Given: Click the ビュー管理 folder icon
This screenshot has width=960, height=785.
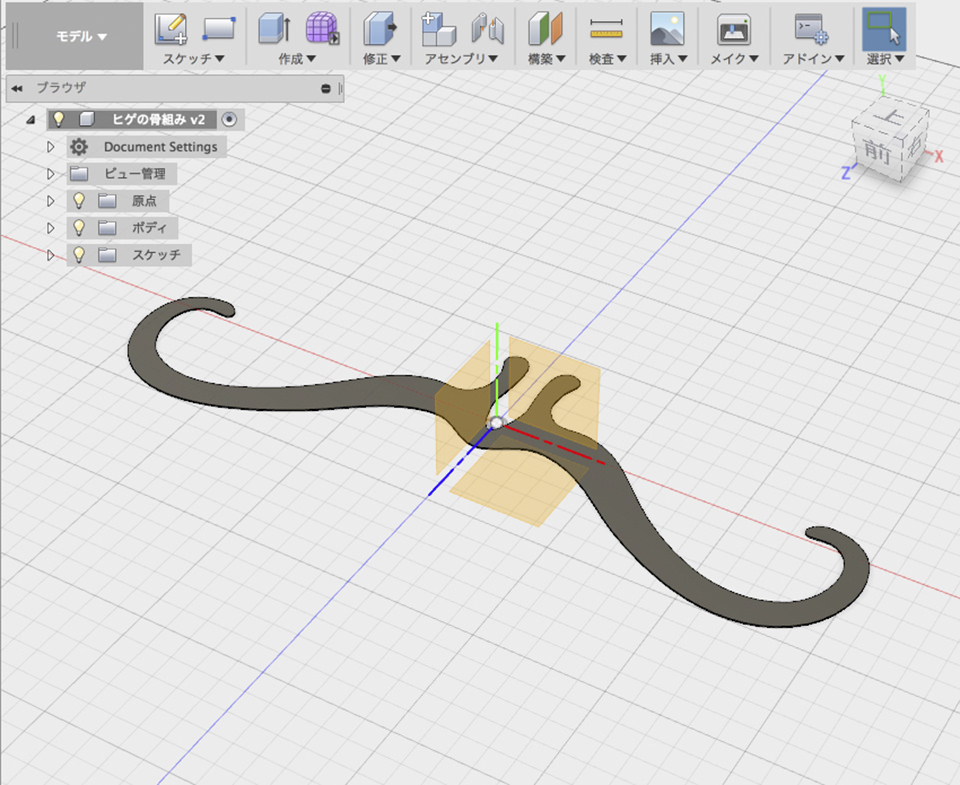Looking at the screenshot, I should click(78, 174).
